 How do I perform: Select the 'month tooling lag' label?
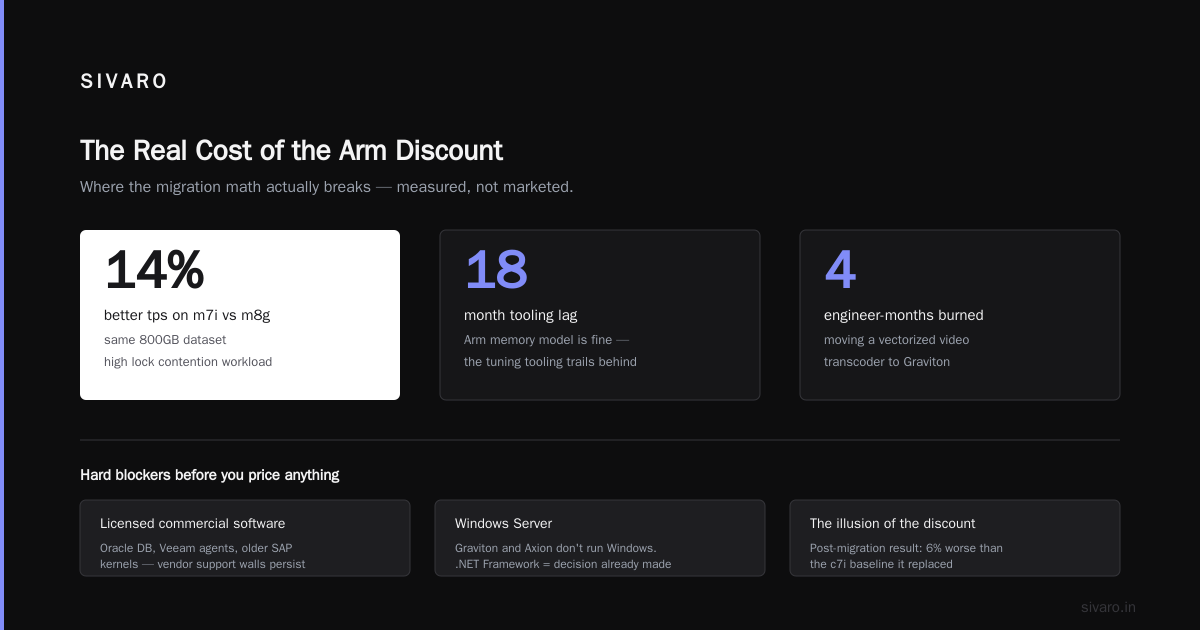(521, 315)
